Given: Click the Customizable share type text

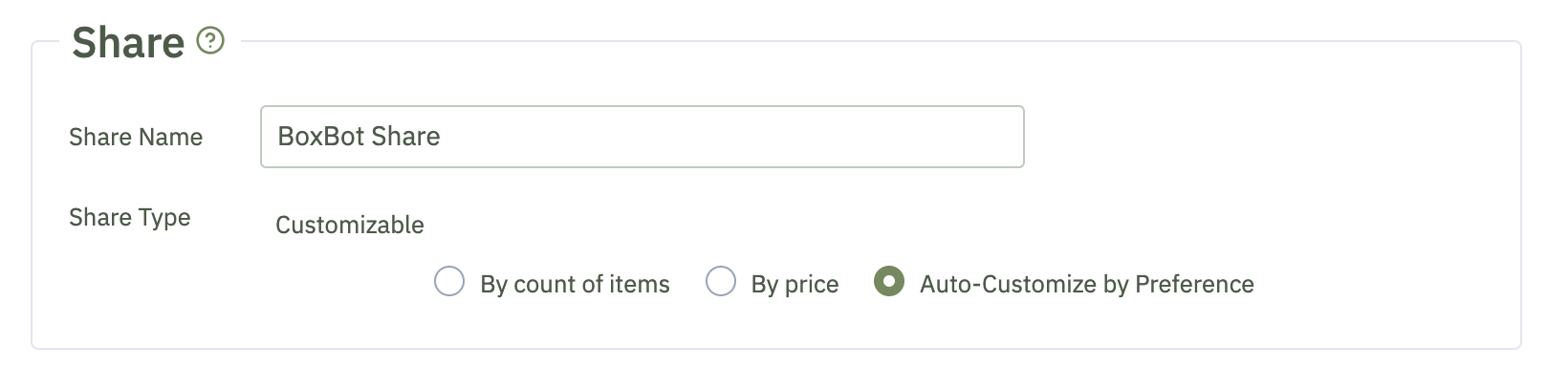Looking at the screenshot, I should (x=350, y=225).
